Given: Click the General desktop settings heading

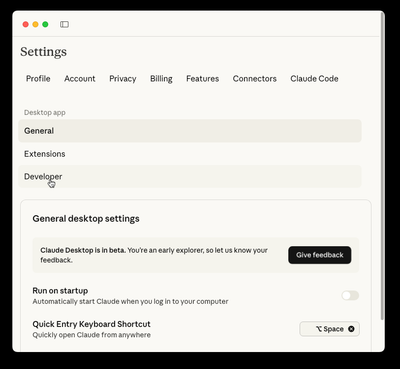Looking at the screenshot, I should tap(86, 219).
